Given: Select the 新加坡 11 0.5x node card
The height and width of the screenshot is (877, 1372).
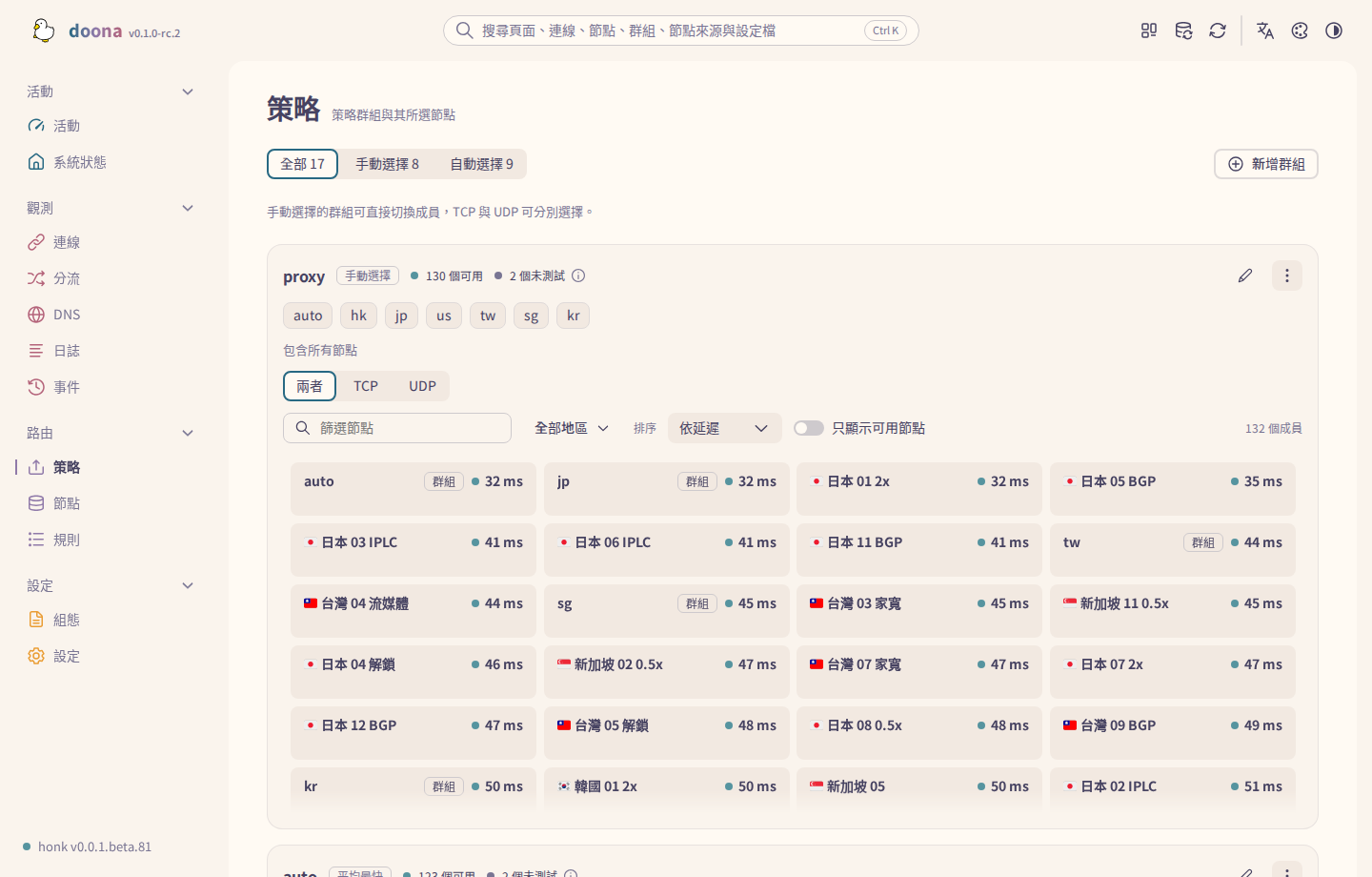Looking at the screenshot, I should coord(1173,611).
